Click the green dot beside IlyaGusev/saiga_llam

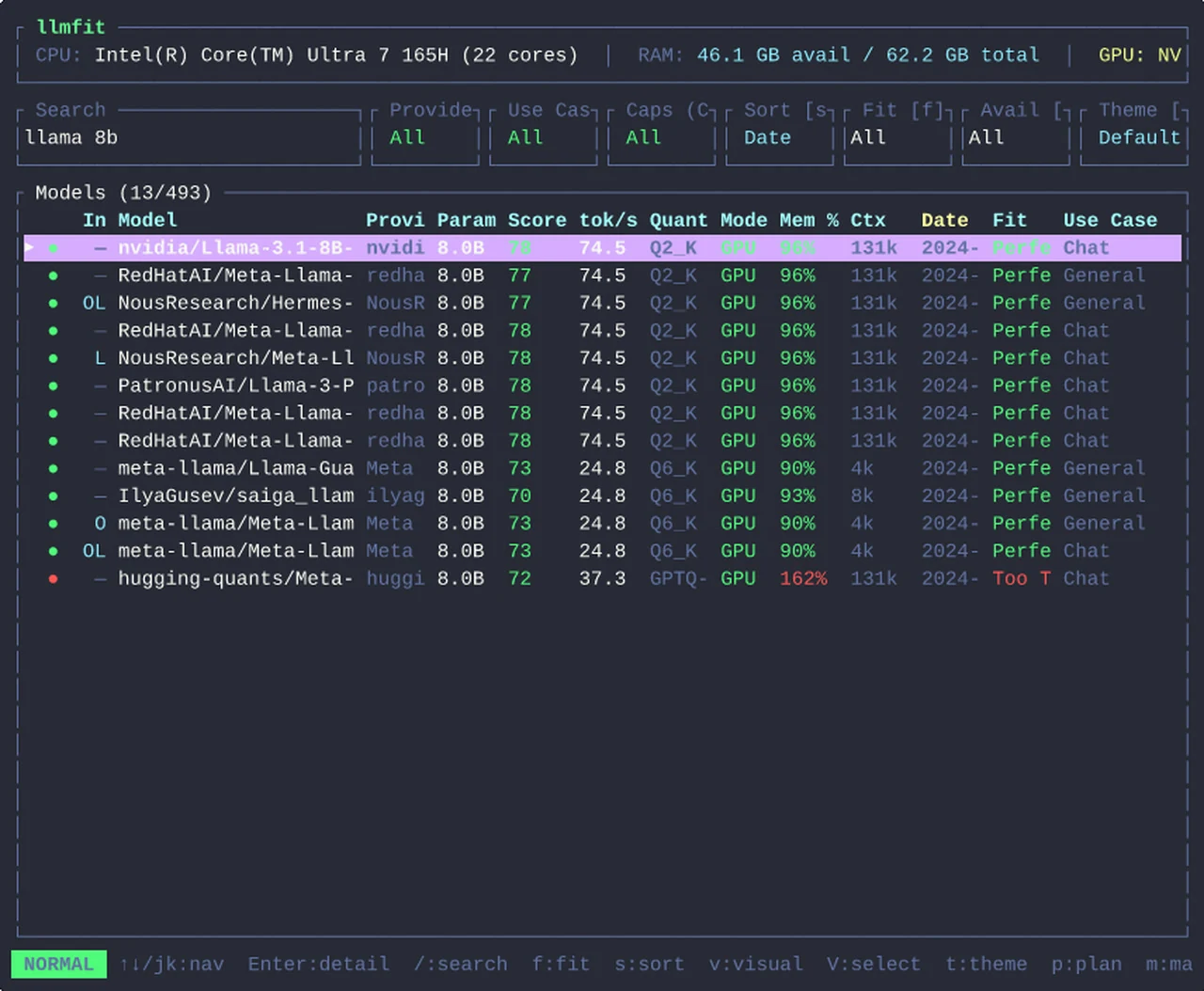(x=54, y=495)
